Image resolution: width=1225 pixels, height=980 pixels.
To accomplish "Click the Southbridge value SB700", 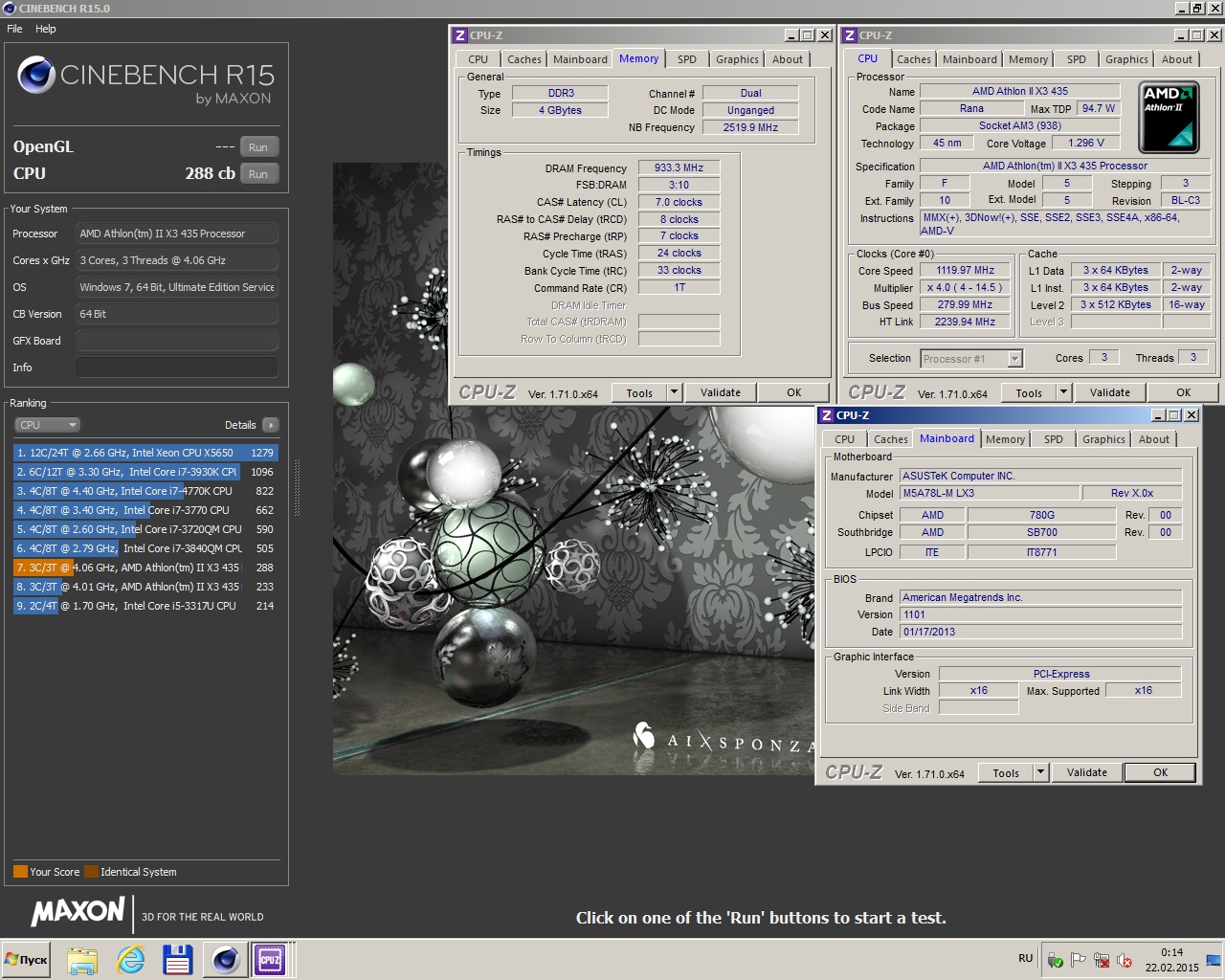I will [x=1041, y=532].
